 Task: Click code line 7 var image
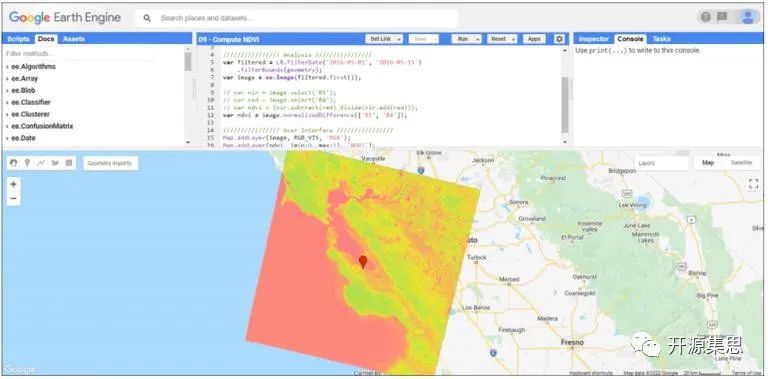pyautogui.click(x=291, y=77)
